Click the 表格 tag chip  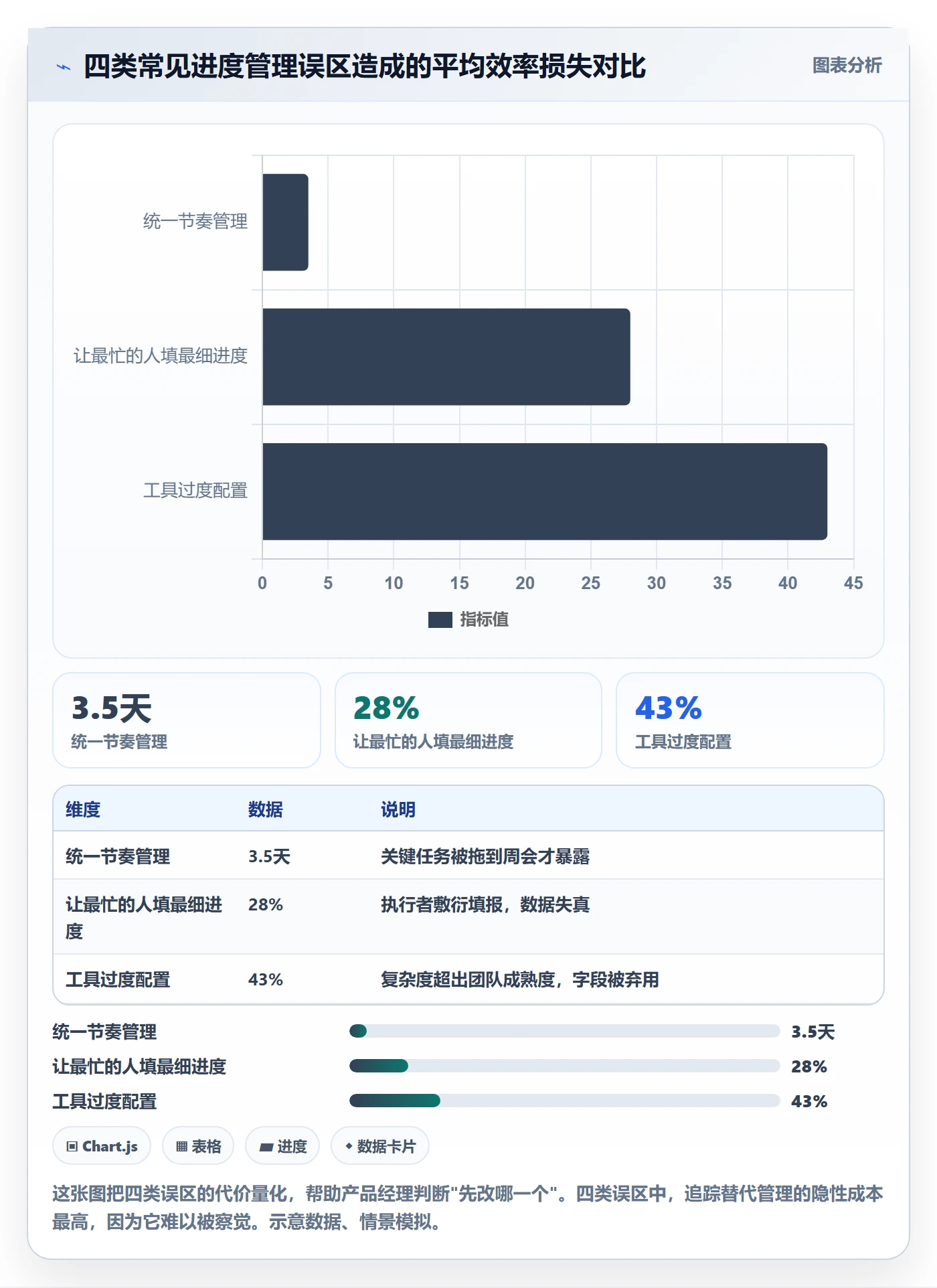(x=198, y=1146)
